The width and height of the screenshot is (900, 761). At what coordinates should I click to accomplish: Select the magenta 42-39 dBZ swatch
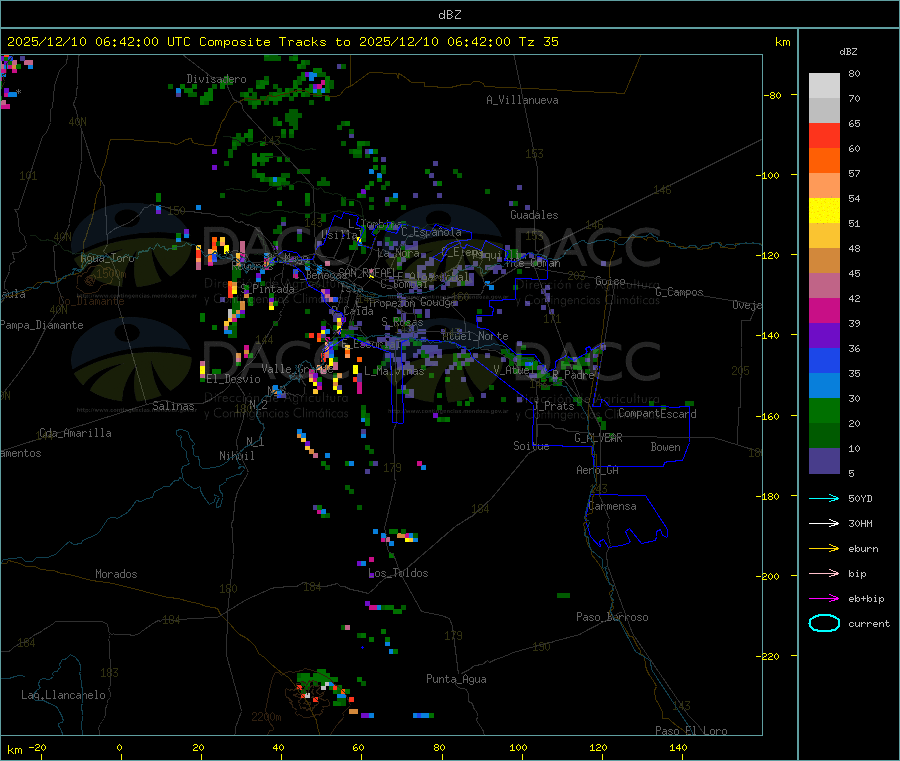(824, 310)
